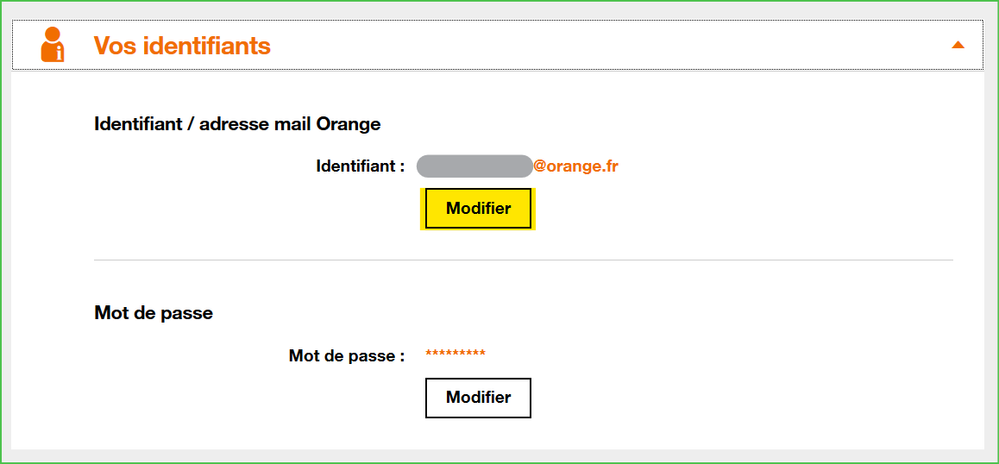Collapse the Vos identifiants section arrow

click(958, 45)
